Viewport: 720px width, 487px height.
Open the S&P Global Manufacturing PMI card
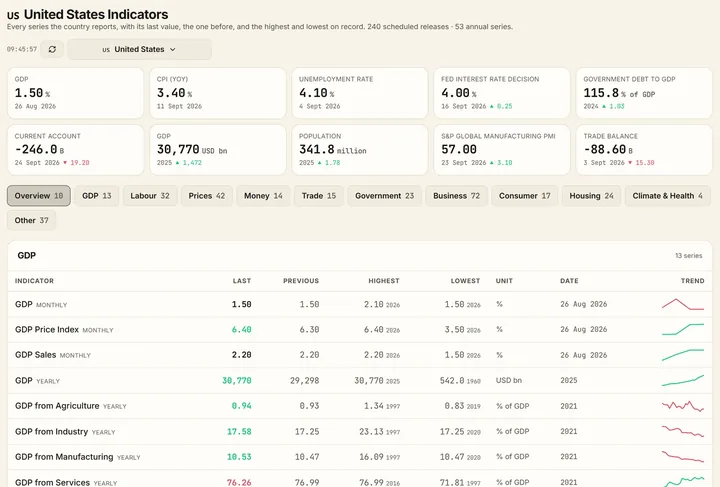click(502, 150)
